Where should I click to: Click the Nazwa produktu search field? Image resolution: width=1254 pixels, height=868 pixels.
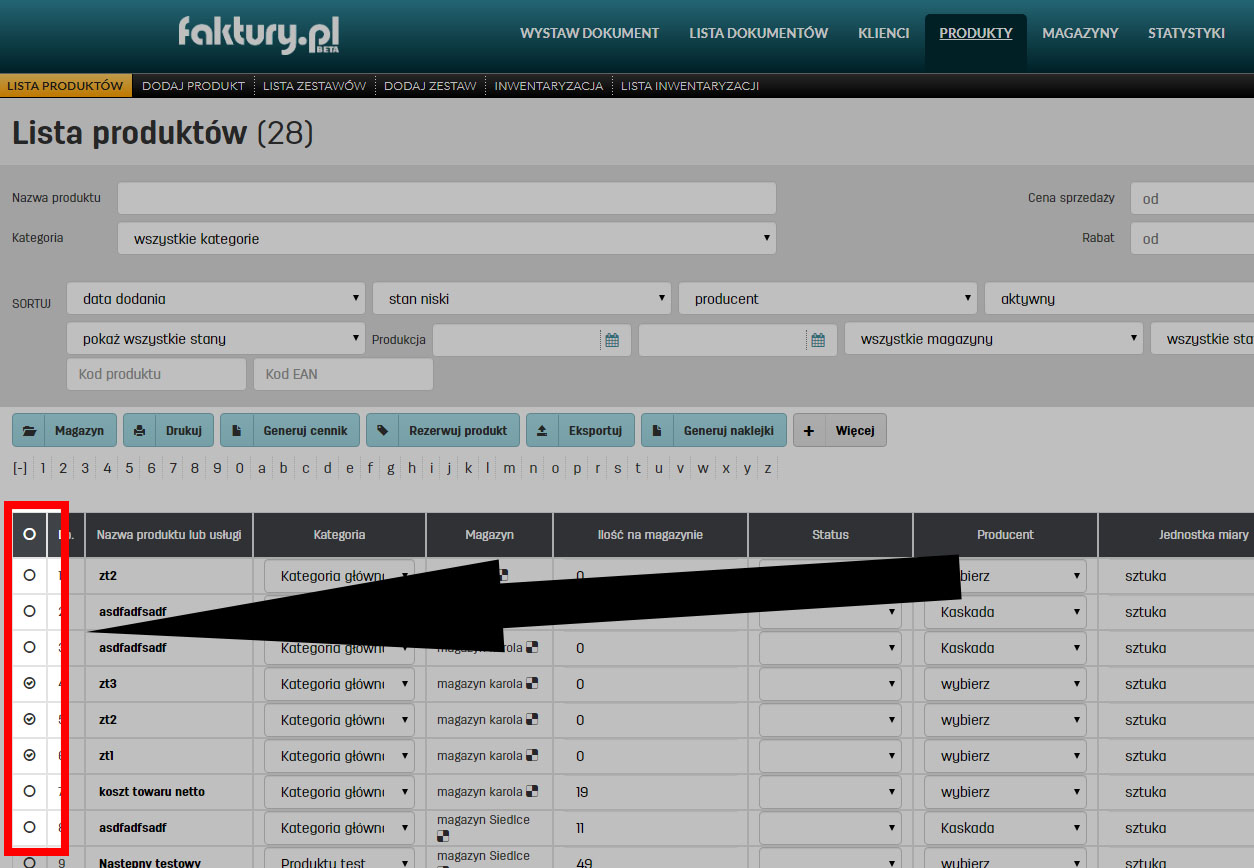[x=447, y=198]
